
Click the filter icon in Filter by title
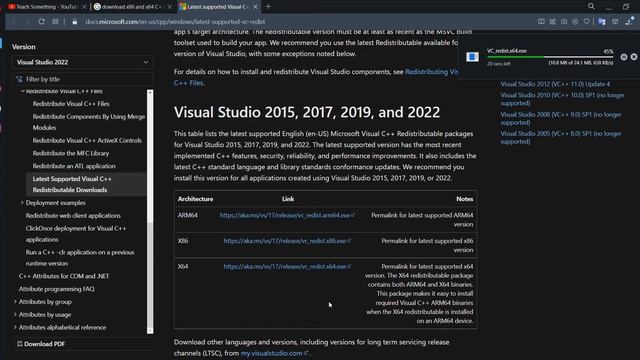(x=19, y=79)
